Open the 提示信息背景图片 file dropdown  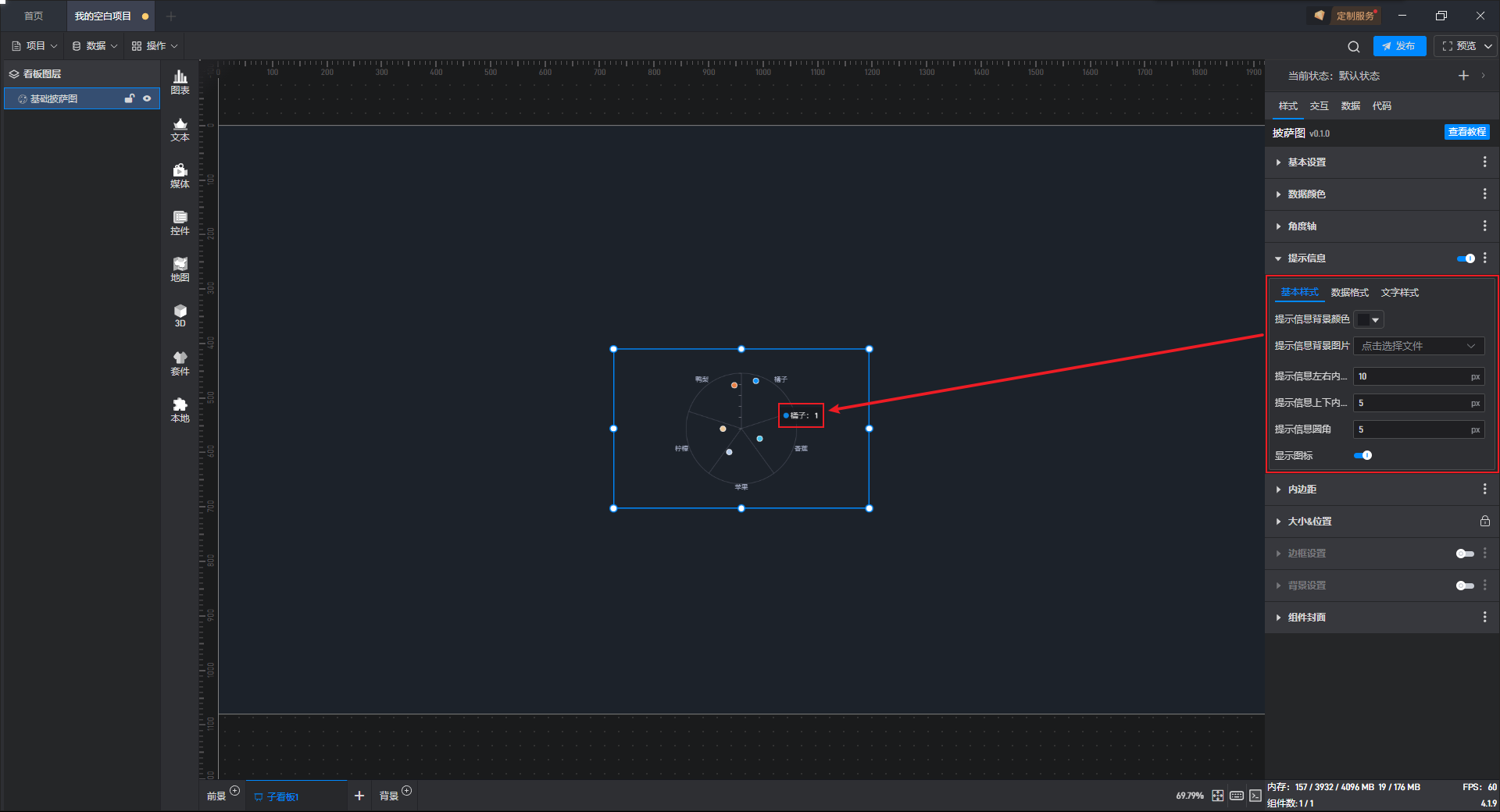[1419, 346]
